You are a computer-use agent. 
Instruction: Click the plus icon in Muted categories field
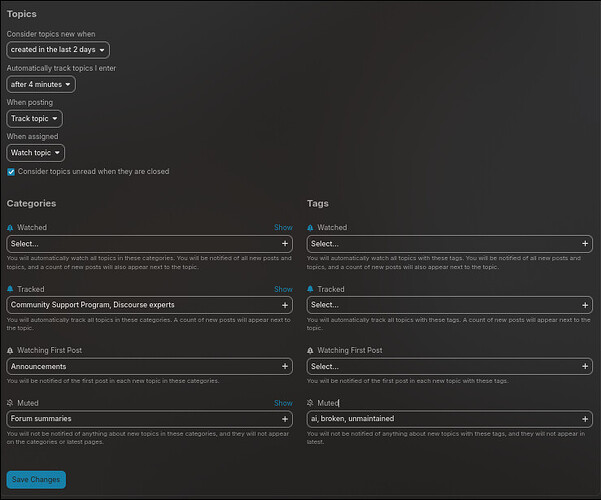point(285,419)
